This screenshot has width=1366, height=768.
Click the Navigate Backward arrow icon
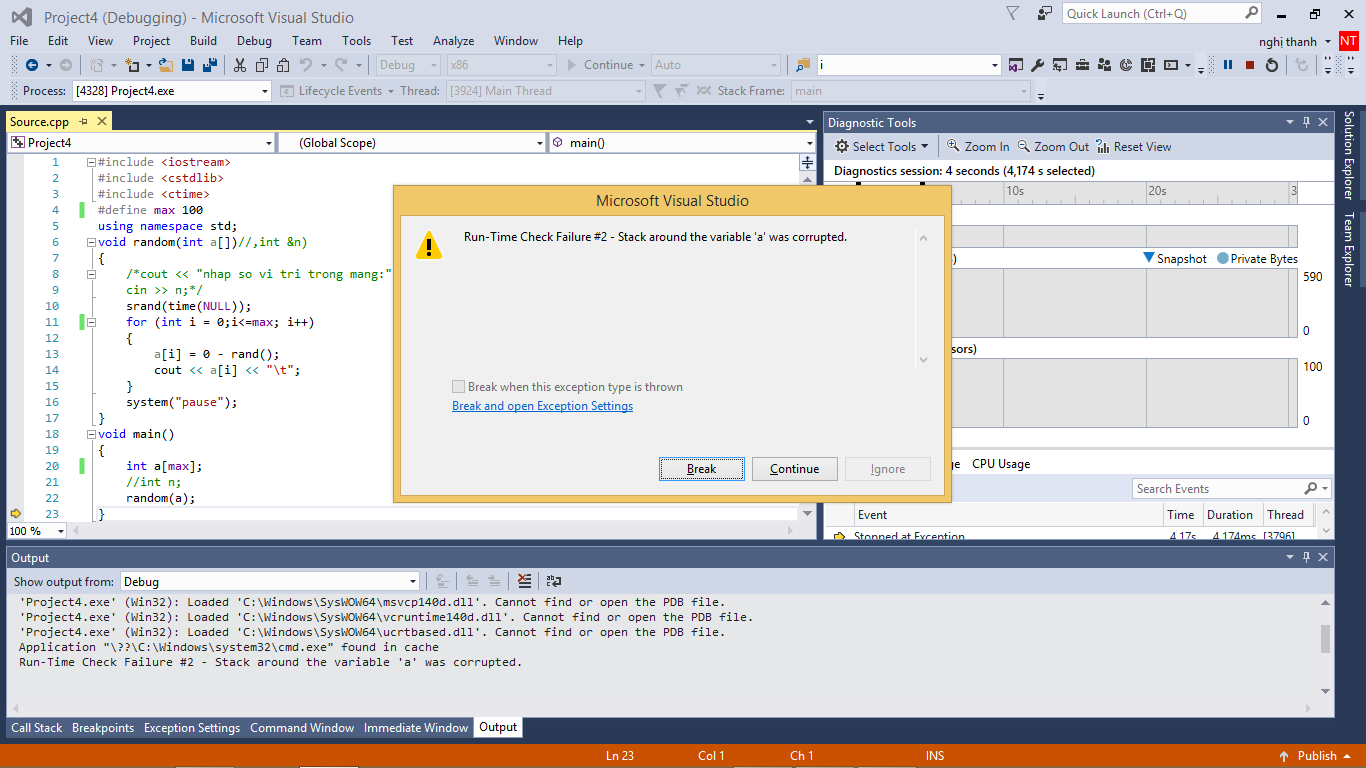click(31, 65)
